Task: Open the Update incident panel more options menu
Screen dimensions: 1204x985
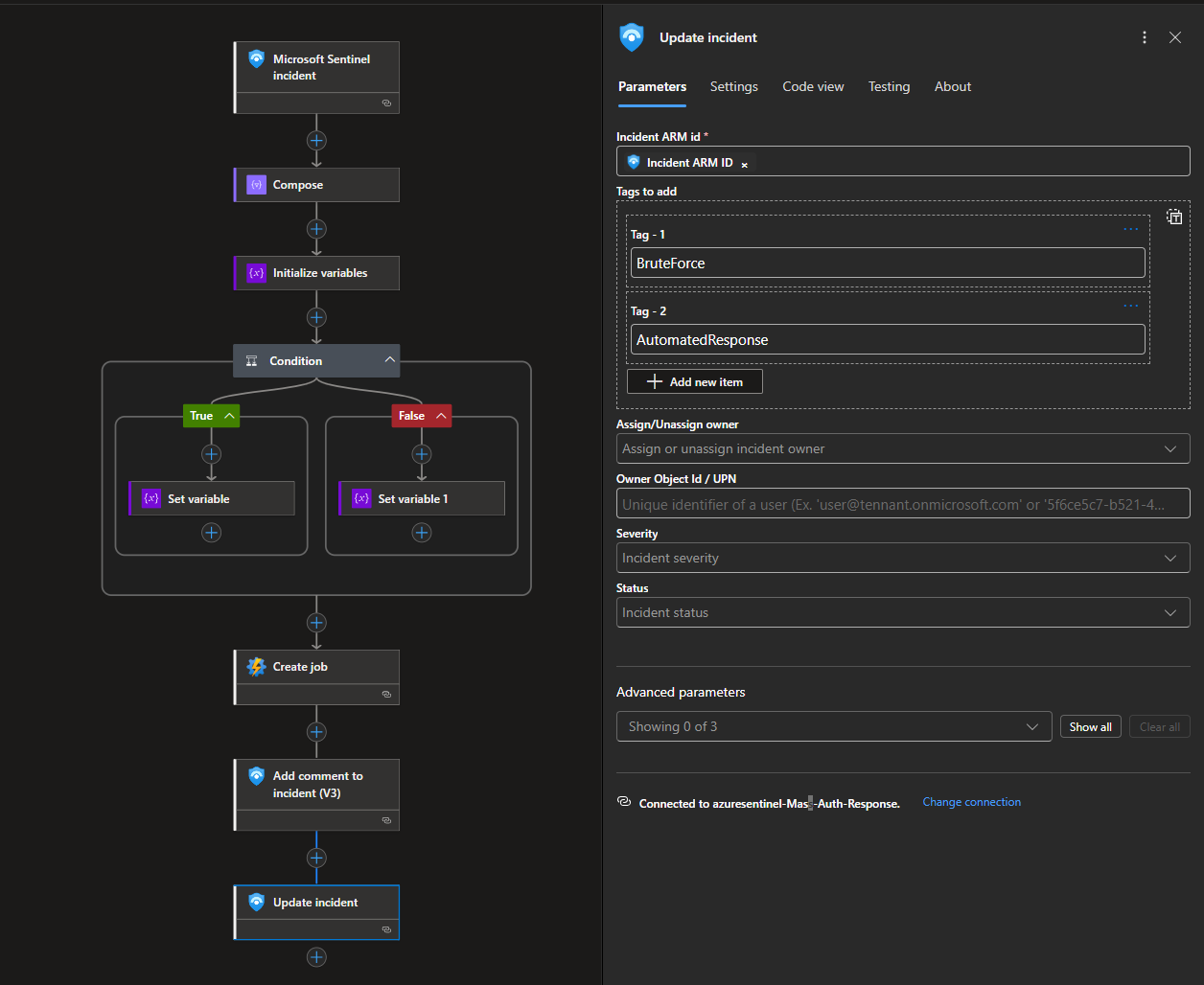Action: coord(1145,37)
